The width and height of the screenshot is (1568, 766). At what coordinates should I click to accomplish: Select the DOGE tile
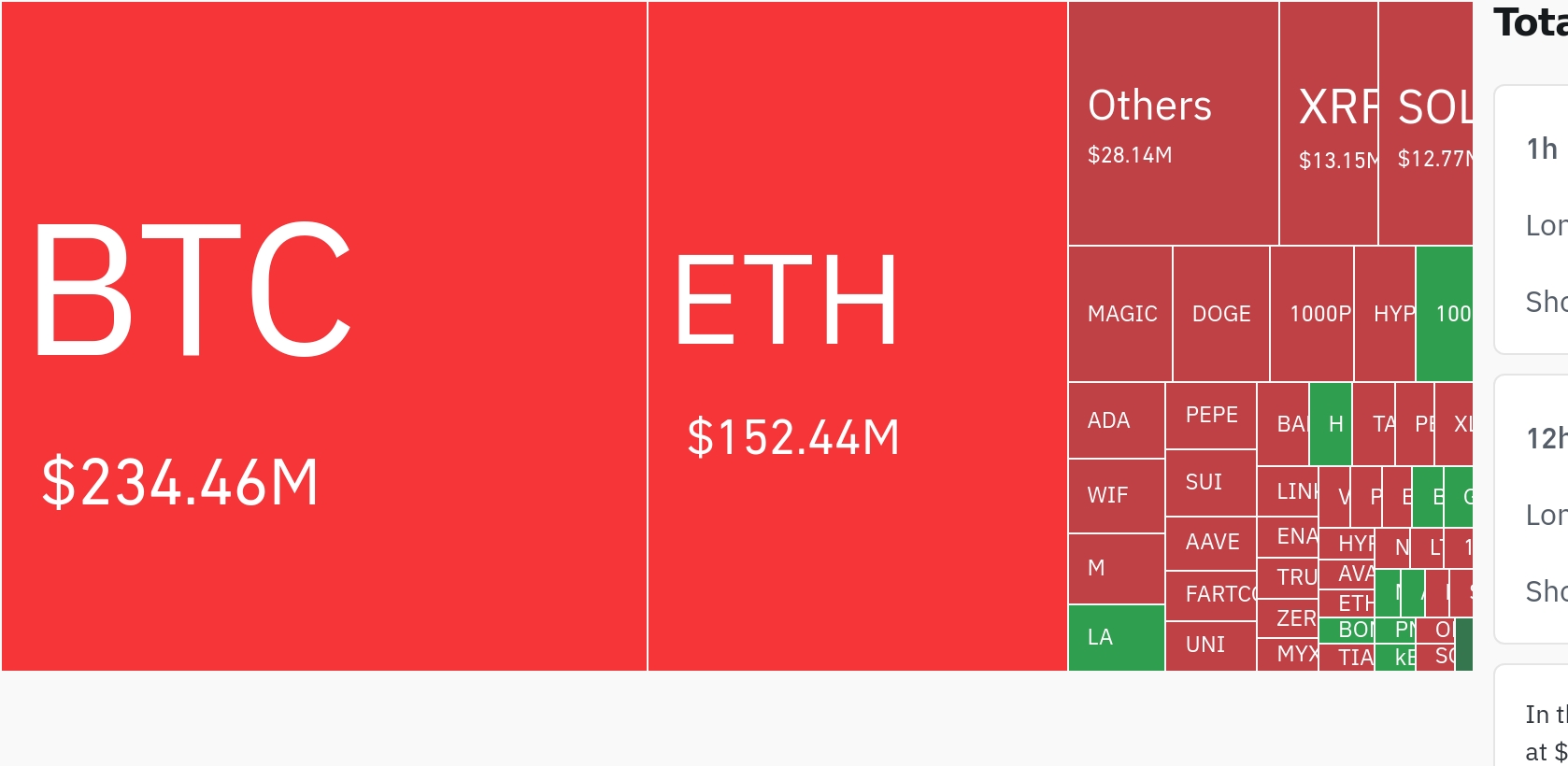click(1220, 314)
